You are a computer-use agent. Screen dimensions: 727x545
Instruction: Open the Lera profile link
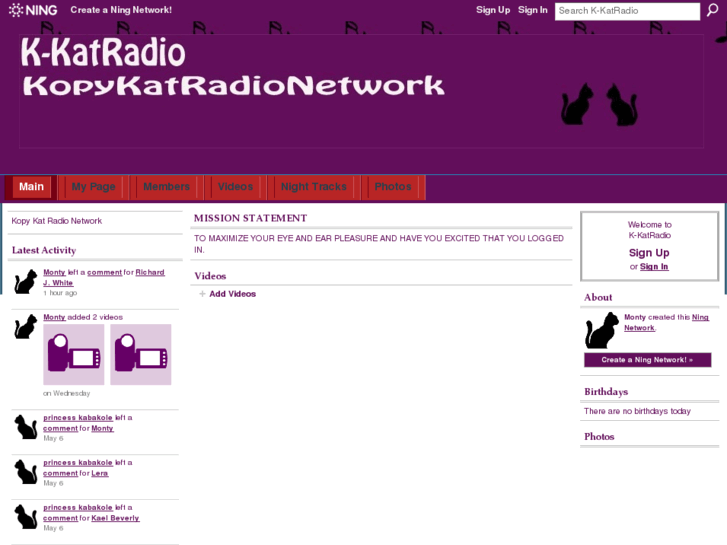tap(100, 473)
